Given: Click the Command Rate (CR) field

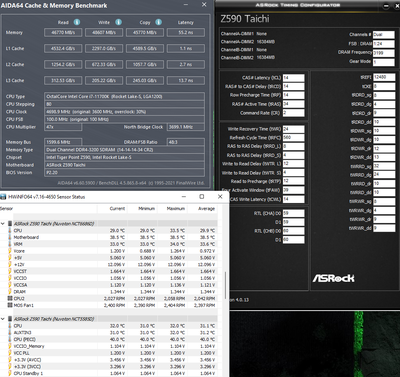Looking at the screenshot, I should (x=293, y=113).
